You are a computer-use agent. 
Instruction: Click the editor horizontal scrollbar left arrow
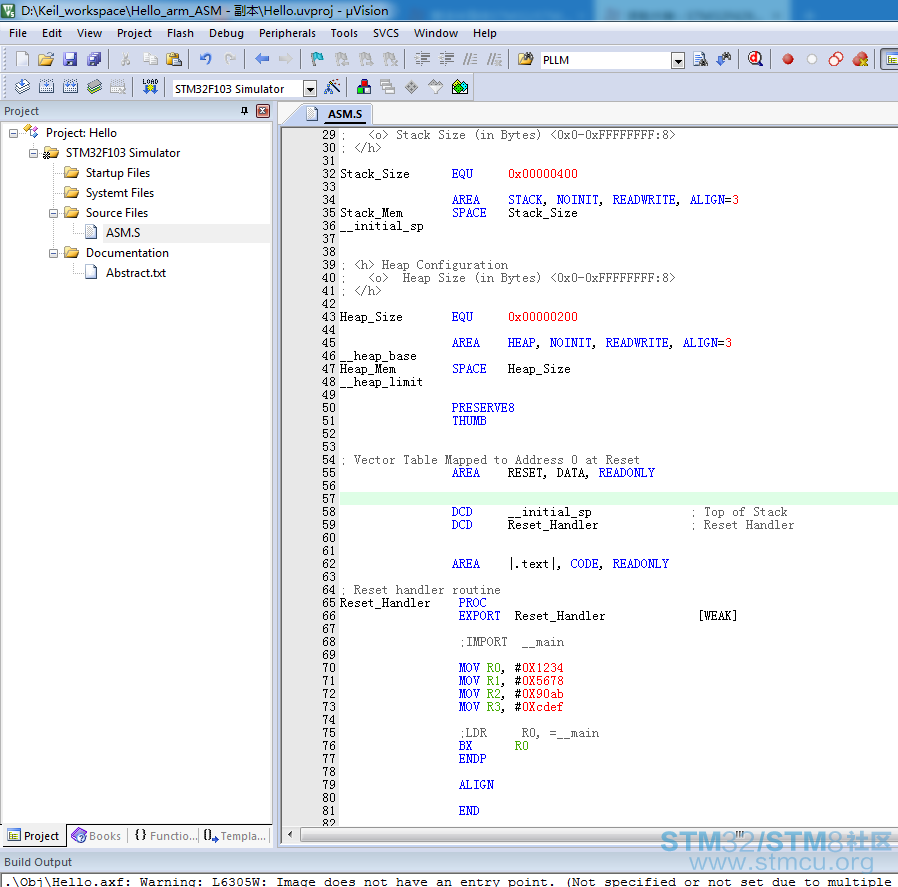click(x=290, y=834)
